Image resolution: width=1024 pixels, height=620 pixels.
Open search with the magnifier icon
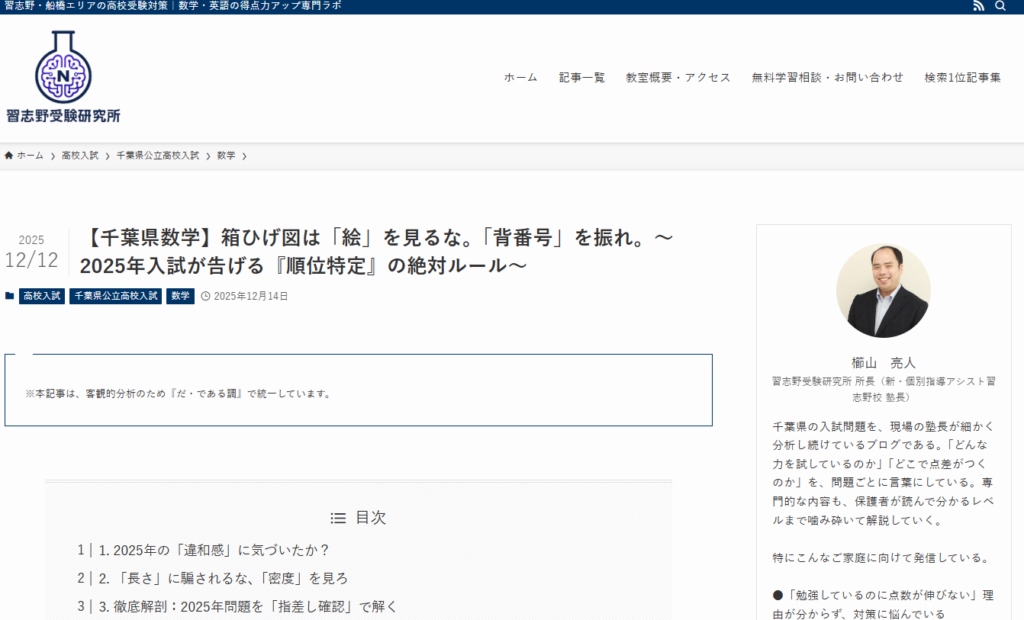coord(1001,6)
